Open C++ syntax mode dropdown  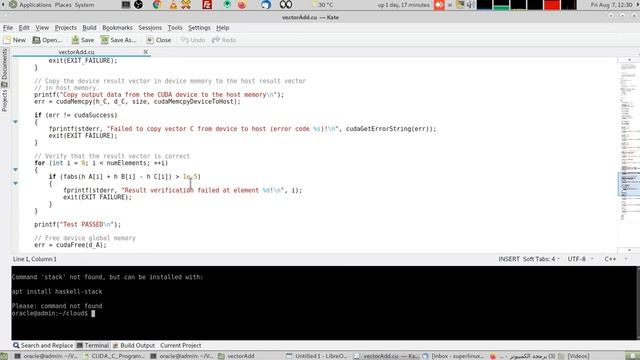coord(616,259)
